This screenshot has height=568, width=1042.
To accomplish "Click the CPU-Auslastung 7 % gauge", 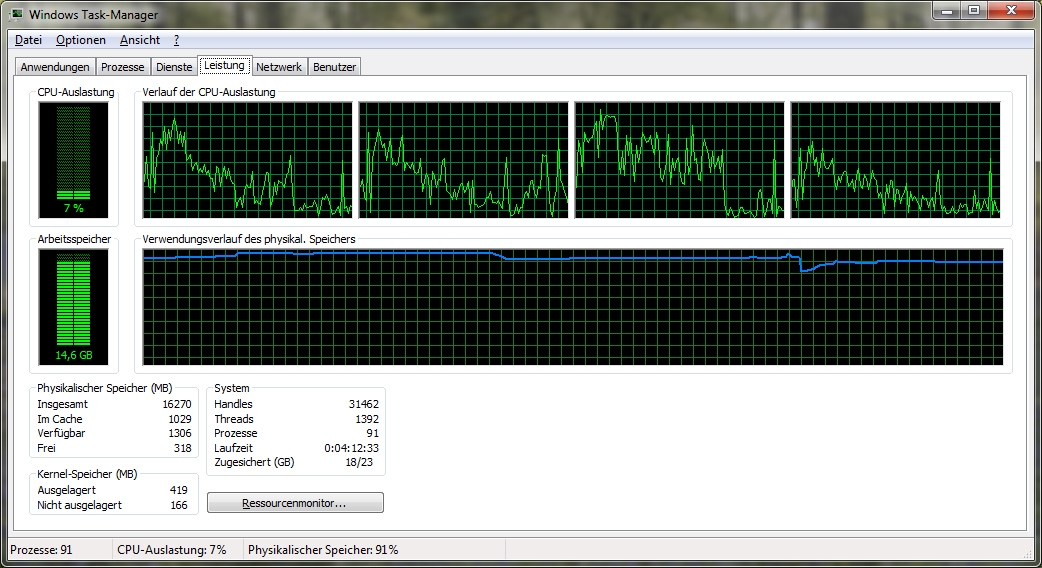I will pos(73,160).
